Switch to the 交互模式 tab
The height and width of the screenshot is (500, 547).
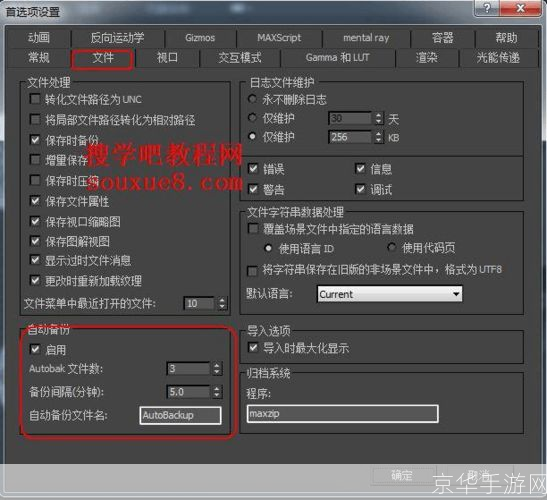(240, 58)
